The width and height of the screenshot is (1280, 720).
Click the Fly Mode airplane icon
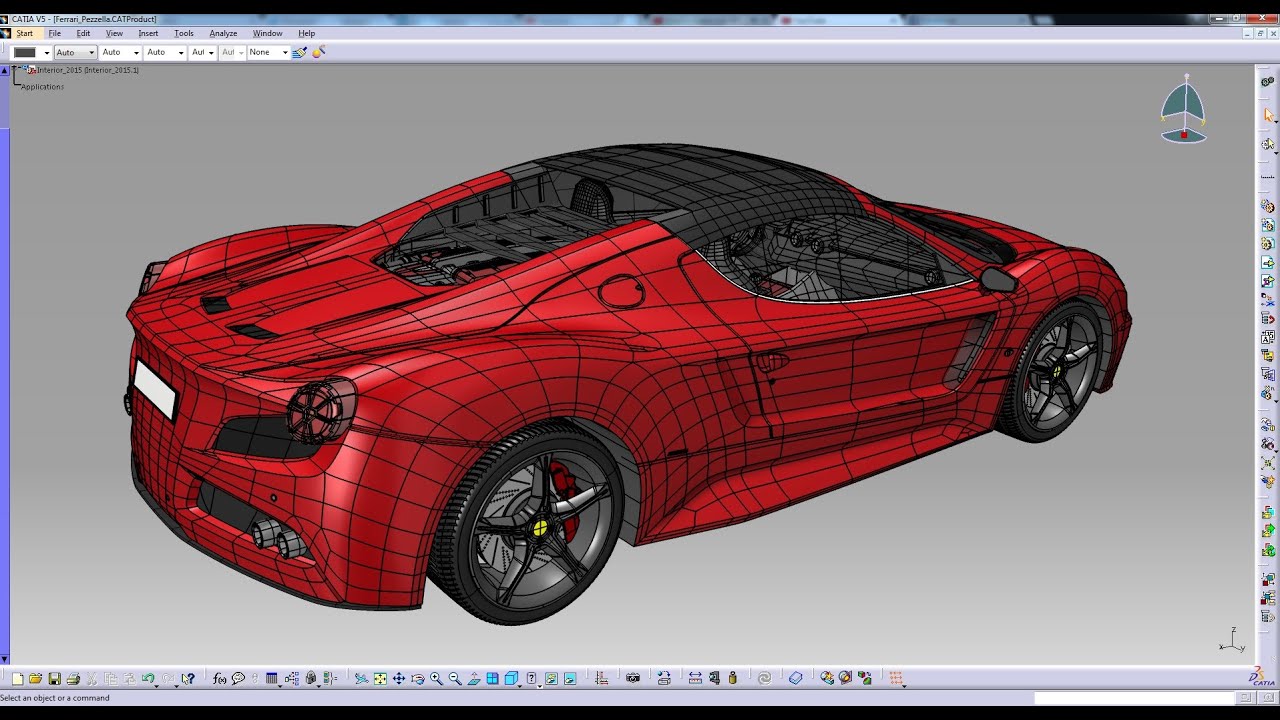click(x=361, y=678)
